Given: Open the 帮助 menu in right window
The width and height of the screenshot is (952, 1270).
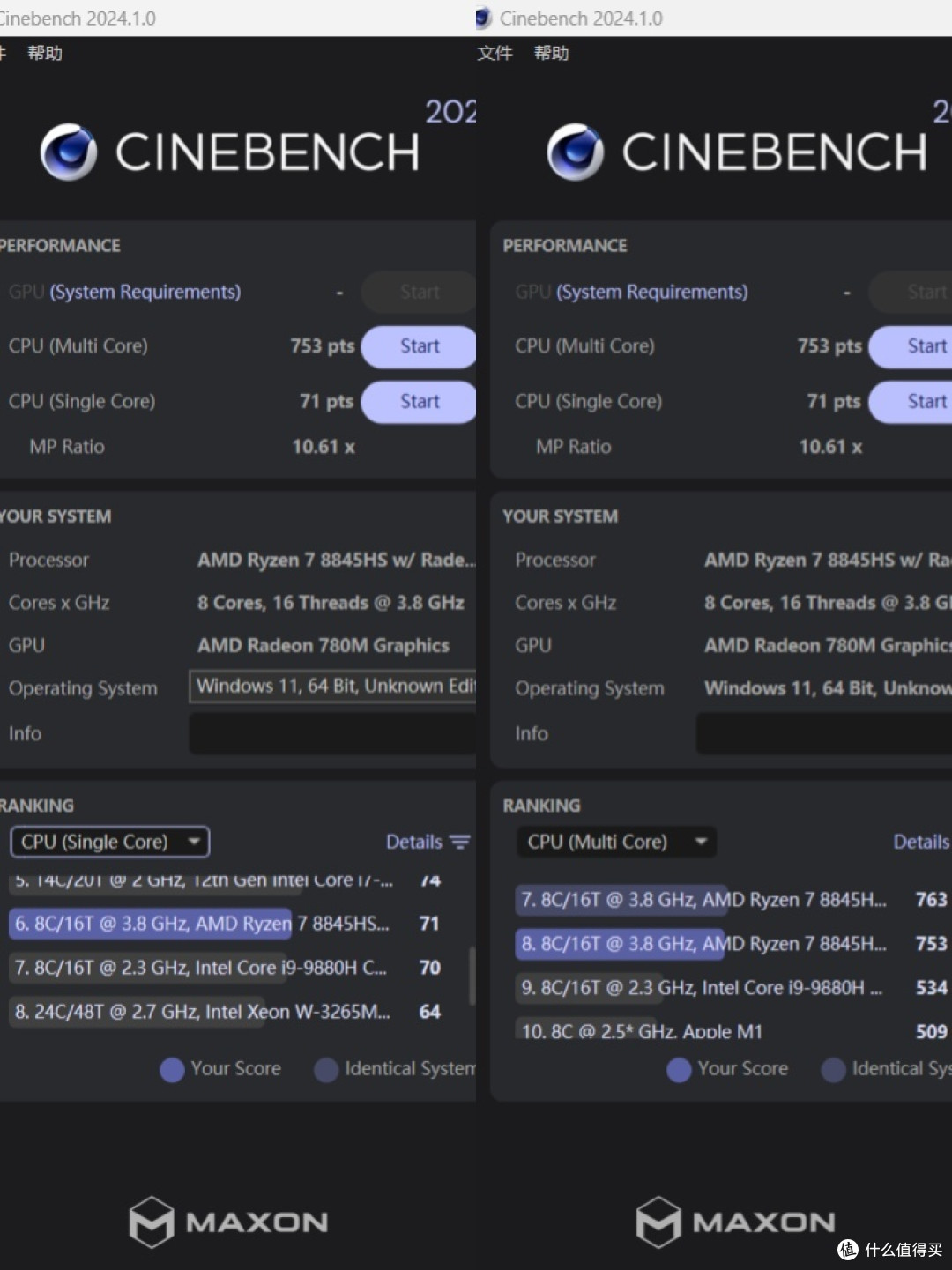Looking at the screenshot, I should tap(552, 53).
